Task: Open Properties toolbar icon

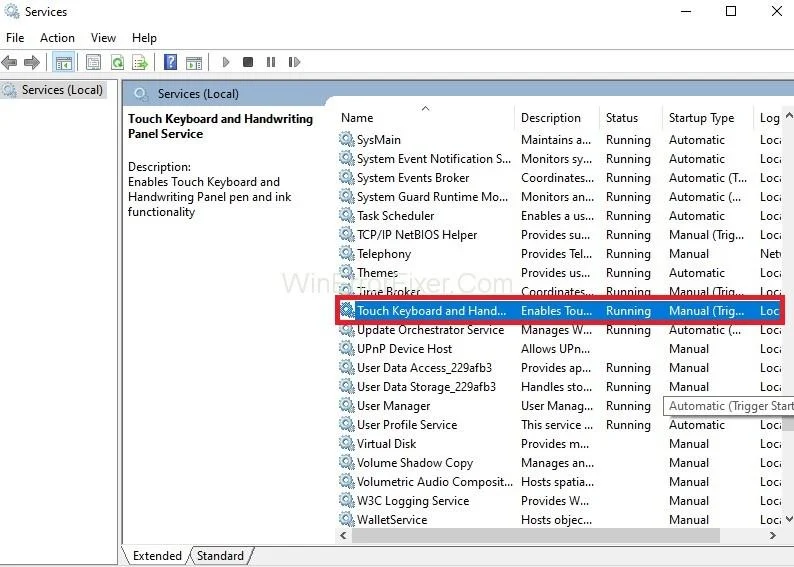Action: click(93, 62)
